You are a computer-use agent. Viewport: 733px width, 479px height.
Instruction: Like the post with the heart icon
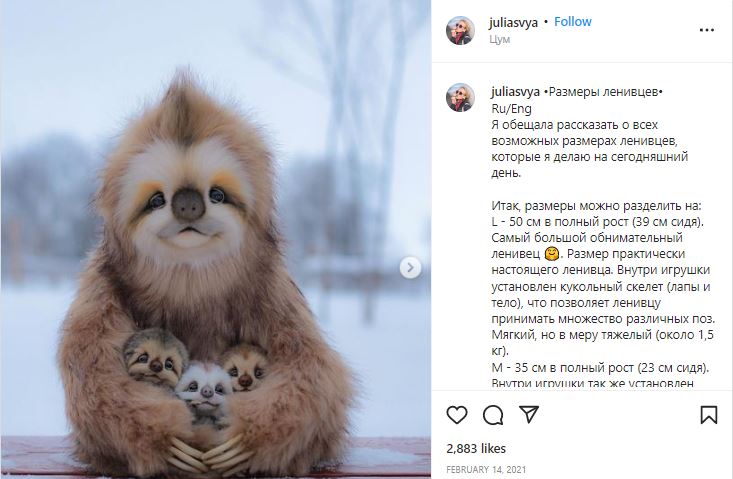click(457, 415)
